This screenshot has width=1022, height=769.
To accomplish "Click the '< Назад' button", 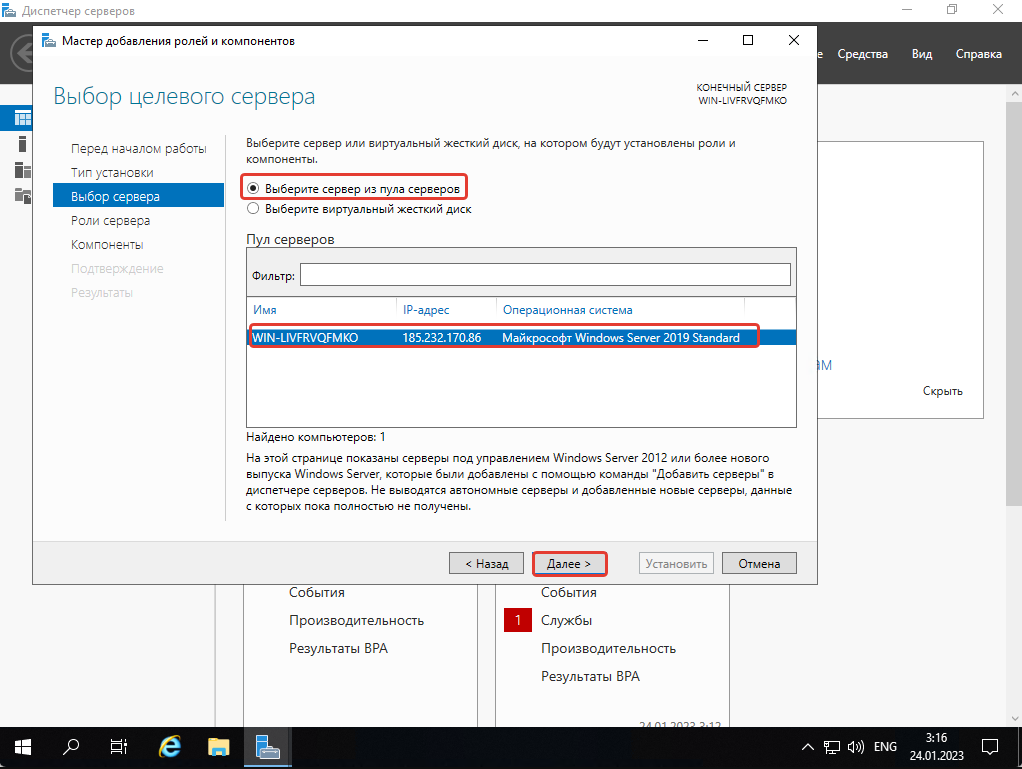I will (x=486, y=564).
